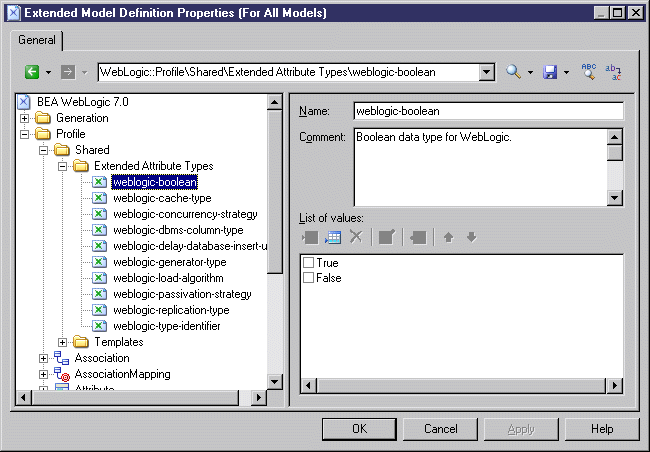650x452 pixels.
Task: Click in the Comment text area
Action: tap(481, 167)
